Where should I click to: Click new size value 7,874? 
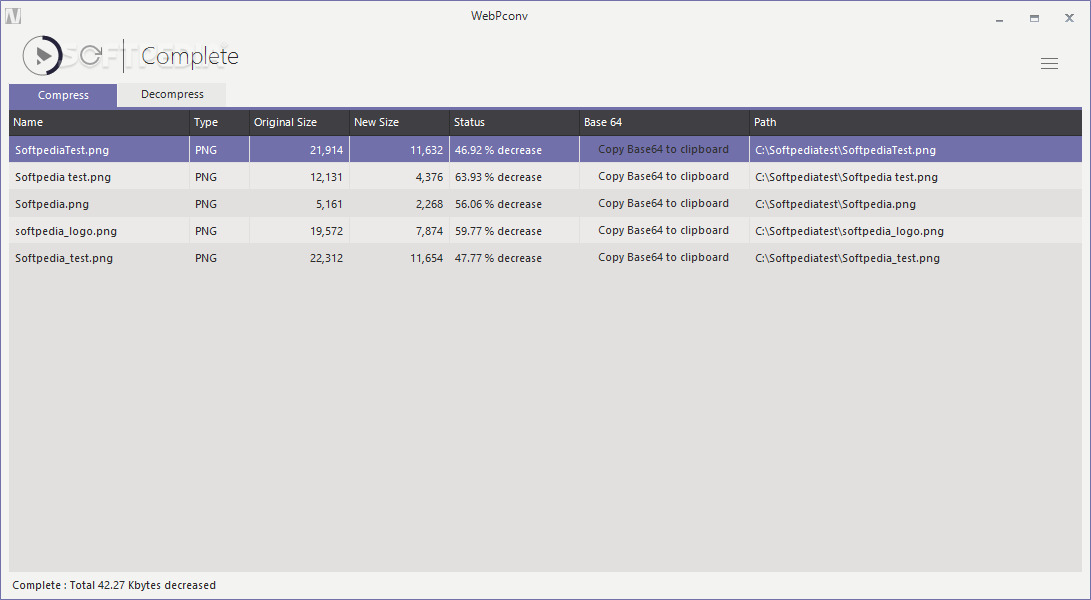[429, 231]
